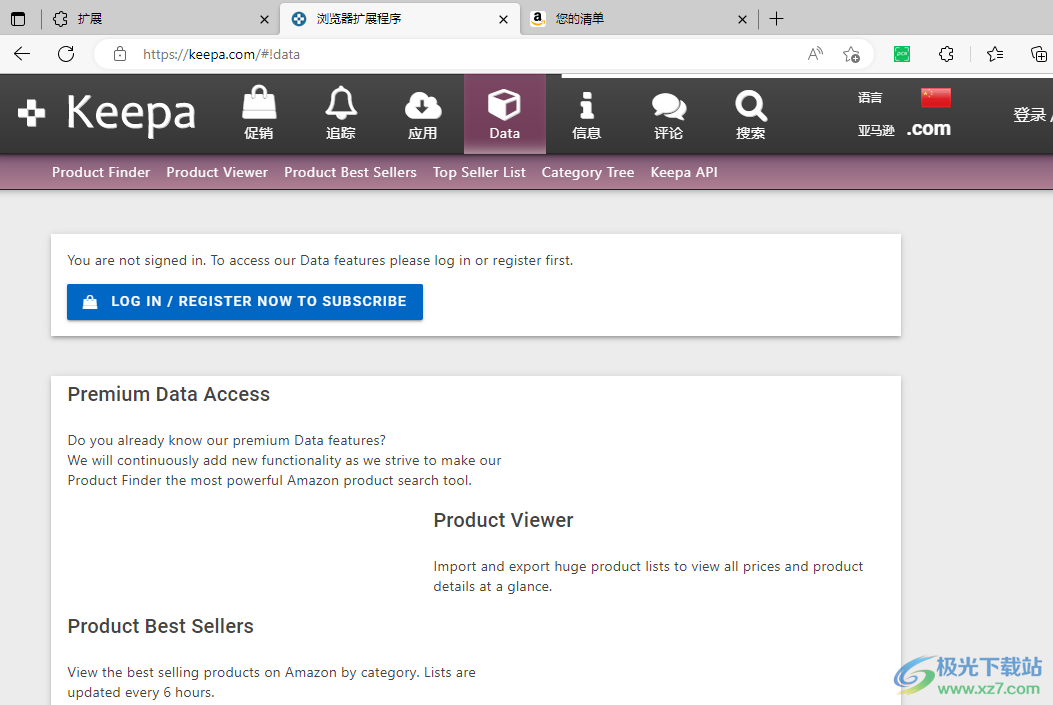Open Top Seller List submenu item
This screenshot has width=1053, height=705.
pyautogui.click(x=479, y=173)
